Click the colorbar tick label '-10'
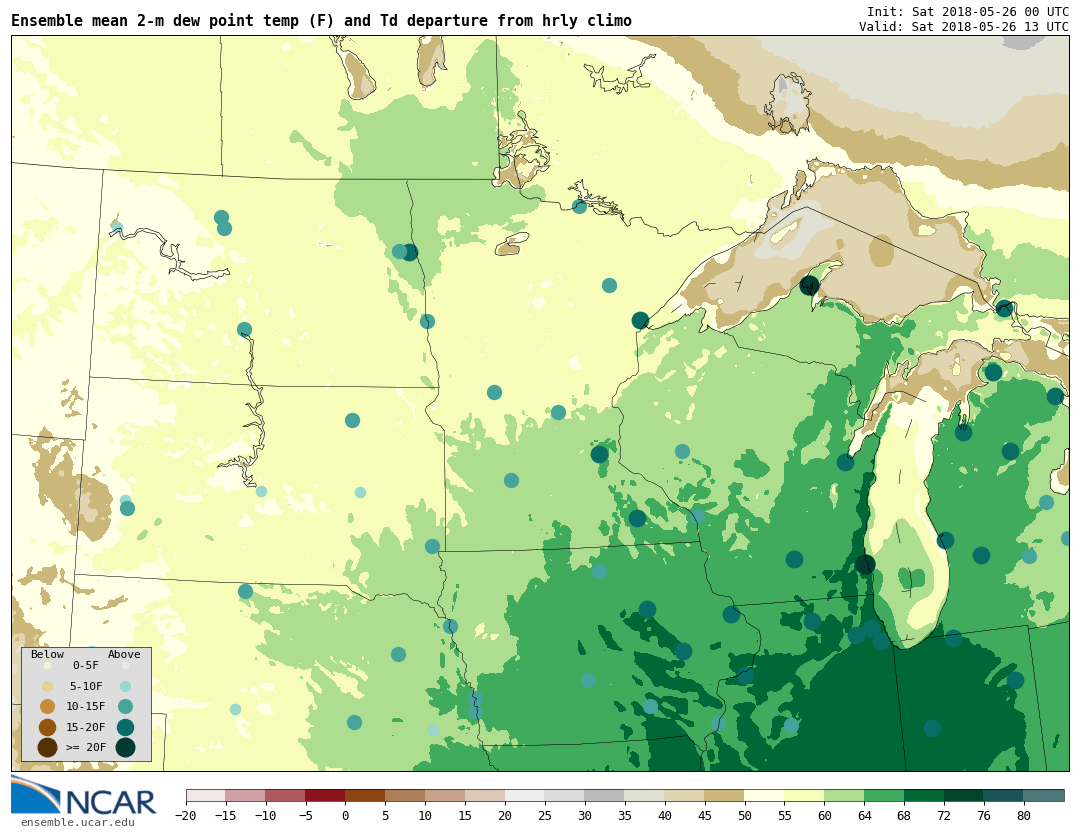 point(265,816)
